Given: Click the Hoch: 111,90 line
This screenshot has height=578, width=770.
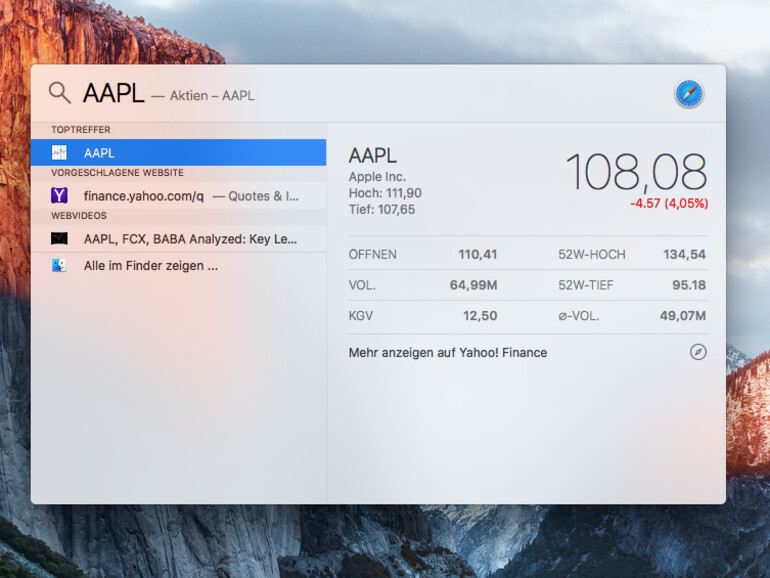Looking at the screenshot, I should pos(385,193).
